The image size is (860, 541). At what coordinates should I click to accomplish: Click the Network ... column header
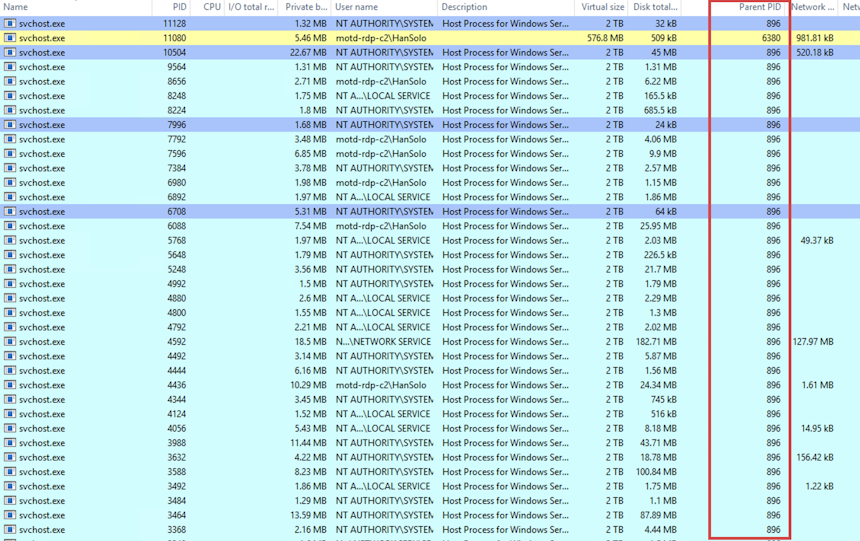click(x=813, y=7)
